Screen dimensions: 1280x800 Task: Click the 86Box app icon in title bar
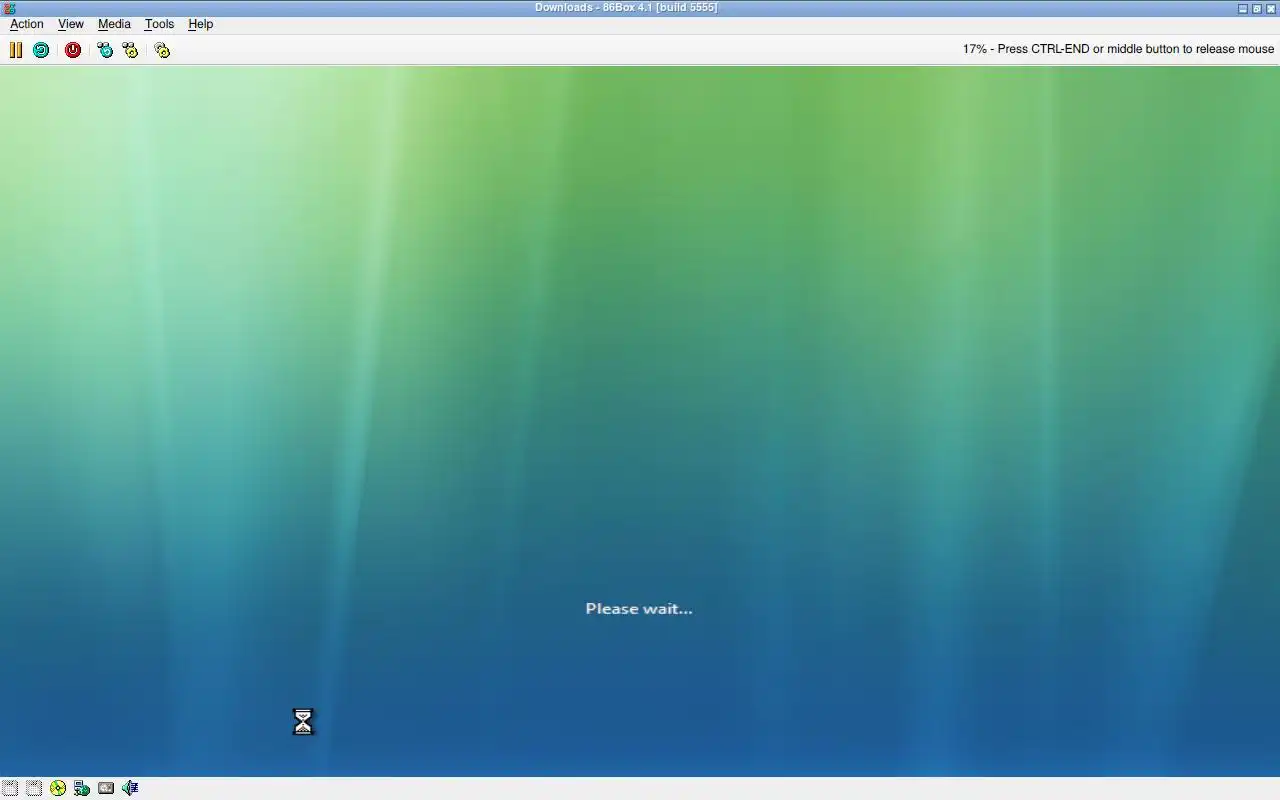coord(9,8)
